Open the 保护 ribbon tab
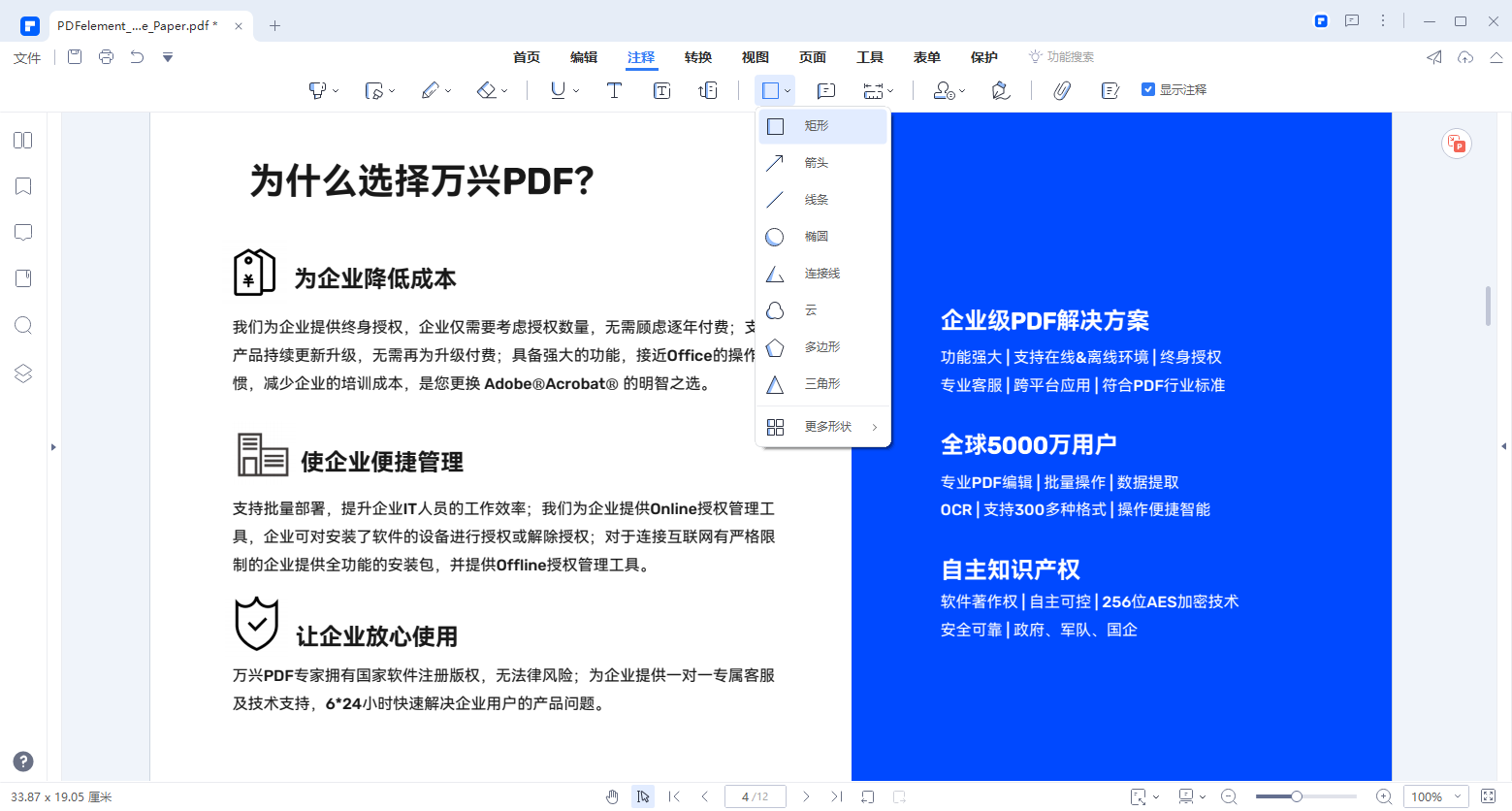The image size is (1512, 811). [x=983, y=56]
